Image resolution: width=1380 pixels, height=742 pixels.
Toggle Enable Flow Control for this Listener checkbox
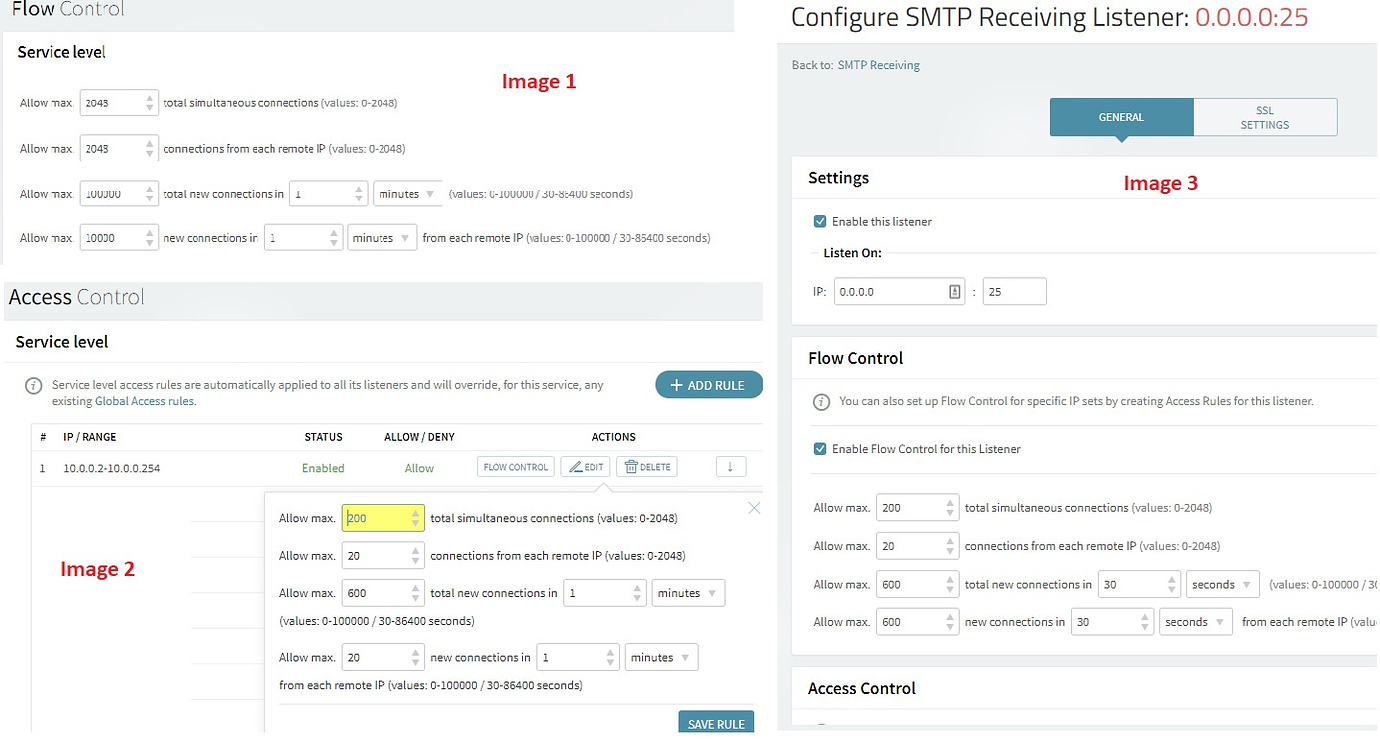(820, 449)
